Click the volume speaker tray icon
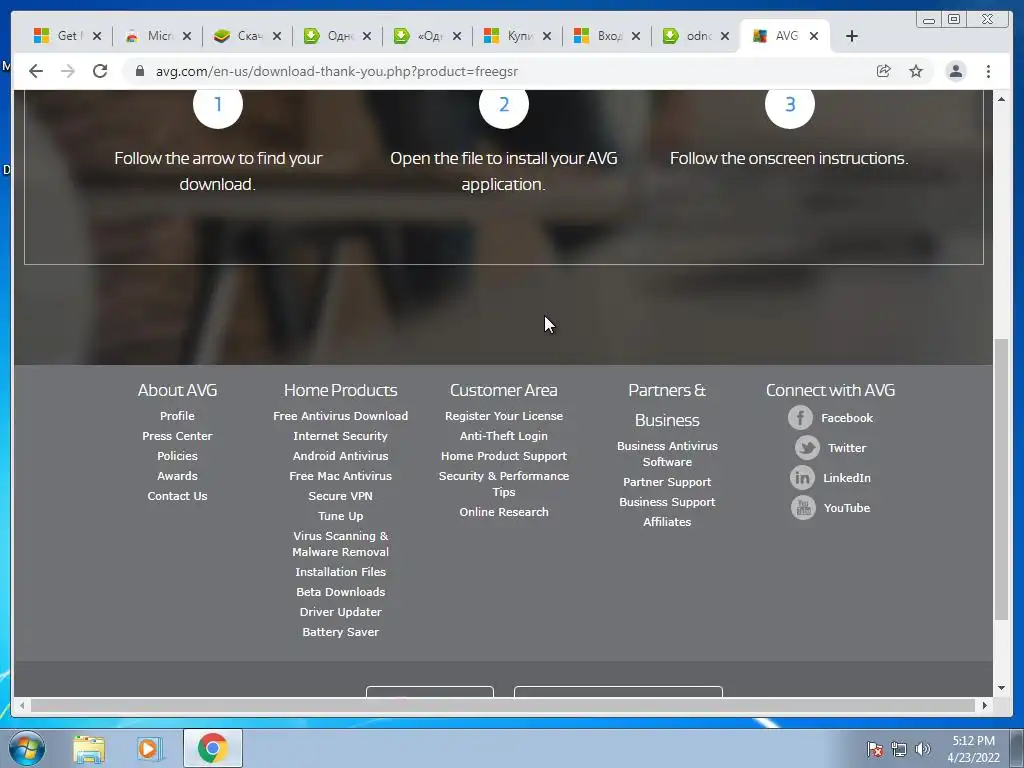The width and height of the screenshot is (1024, 768). point(922,749)
